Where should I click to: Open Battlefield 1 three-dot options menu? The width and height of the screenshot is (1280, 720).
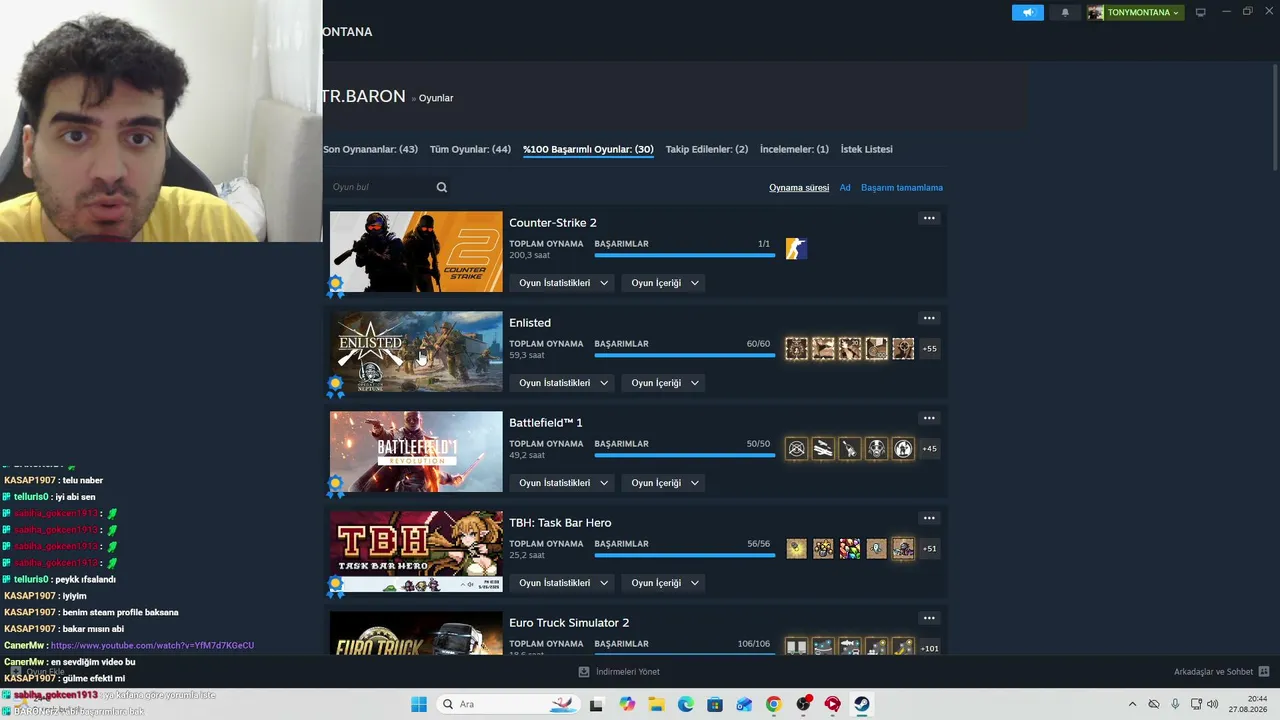pyautogui.click(x=929, y=418)
